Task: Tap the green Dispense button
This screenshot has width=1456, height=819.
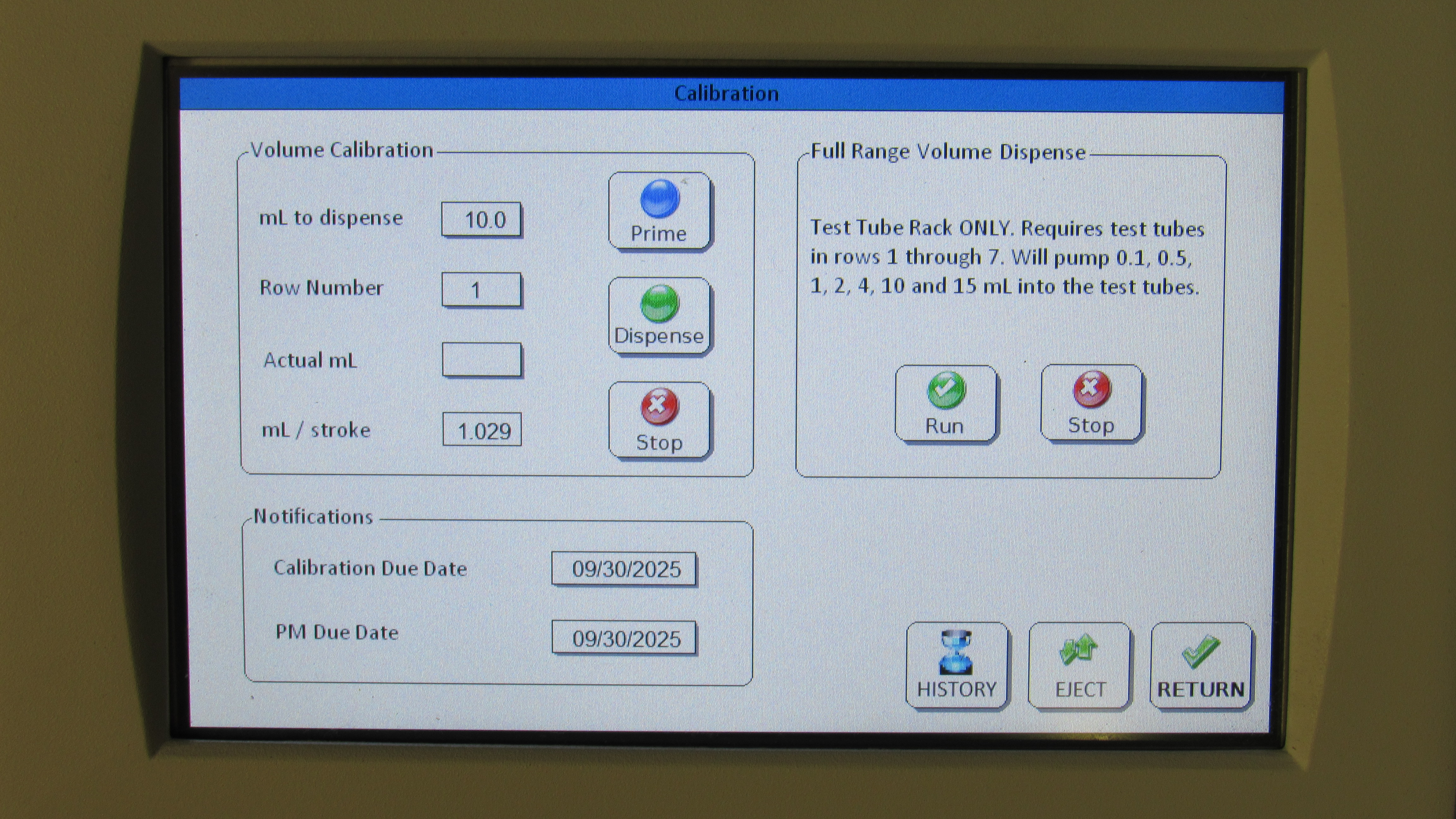Action: tap(659, 315)
